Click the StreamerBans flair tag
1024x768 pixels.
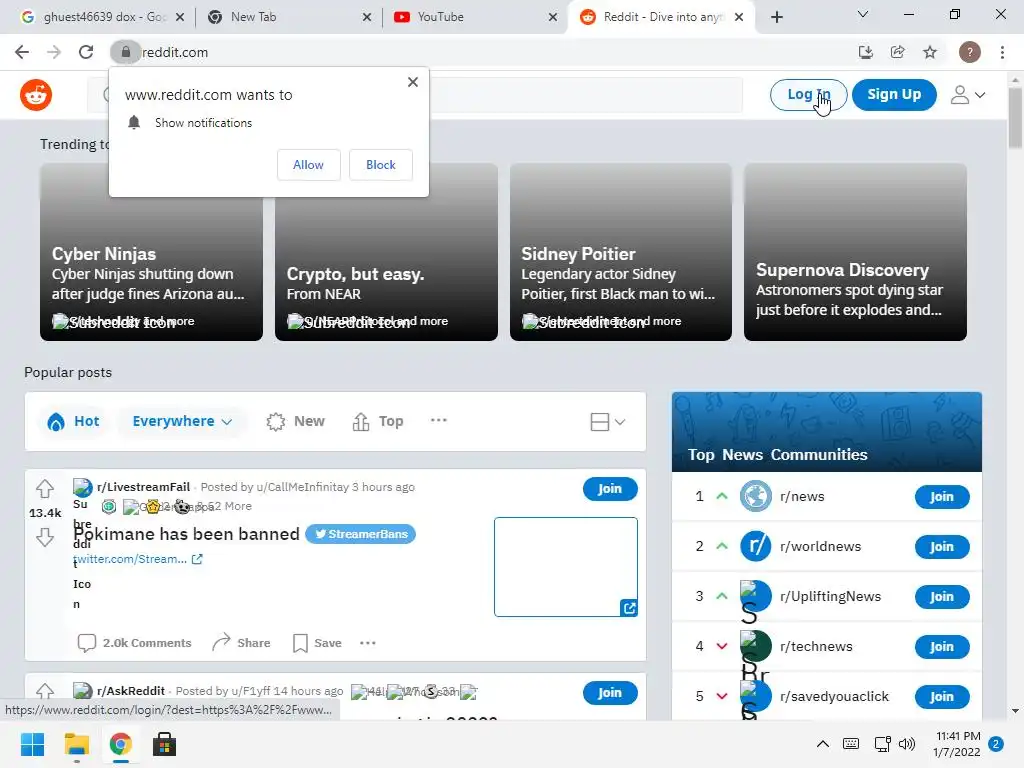[360, 534]
